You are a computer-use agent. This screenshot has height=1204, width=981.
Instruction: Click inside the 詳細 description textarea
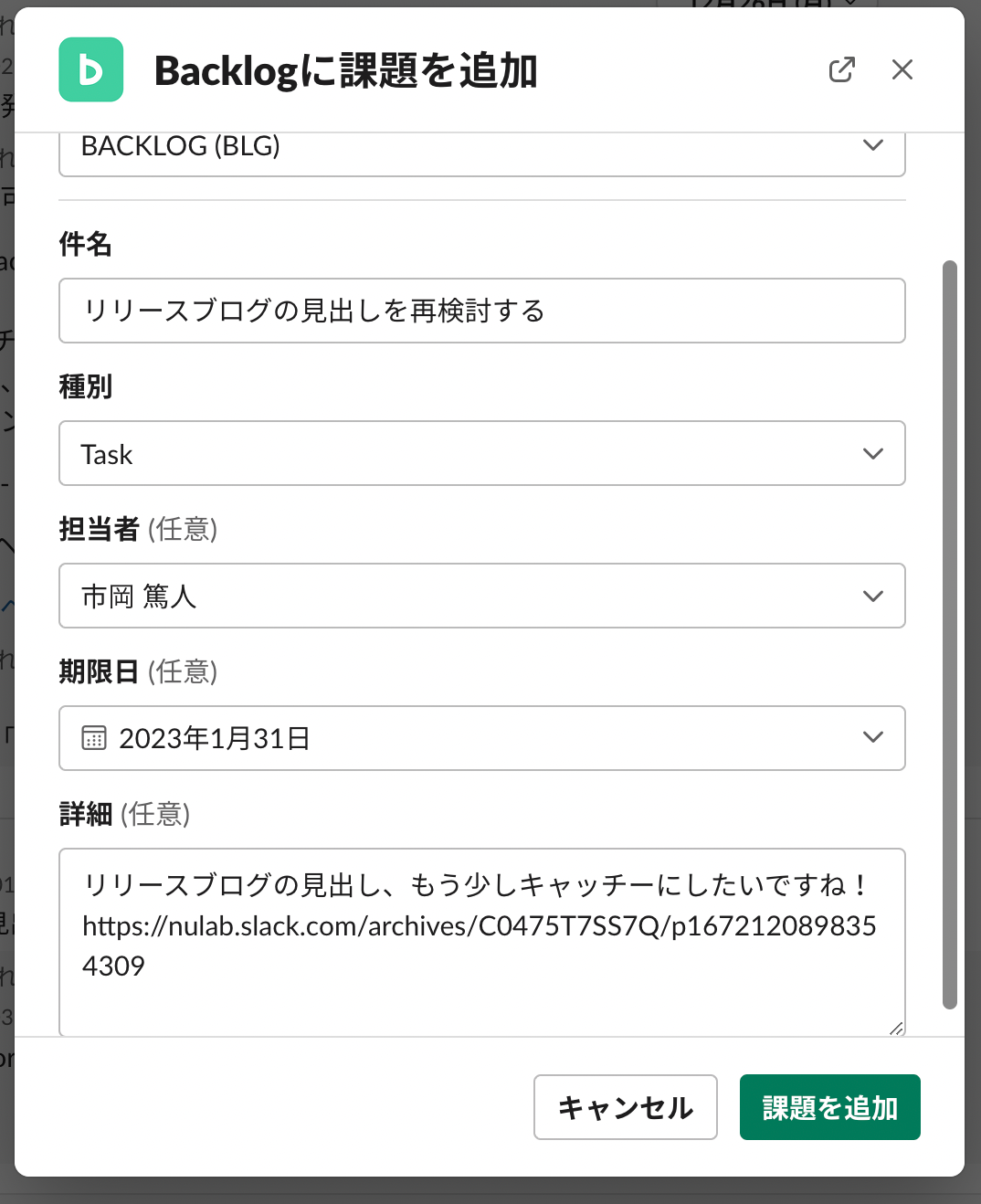[481, 941]
